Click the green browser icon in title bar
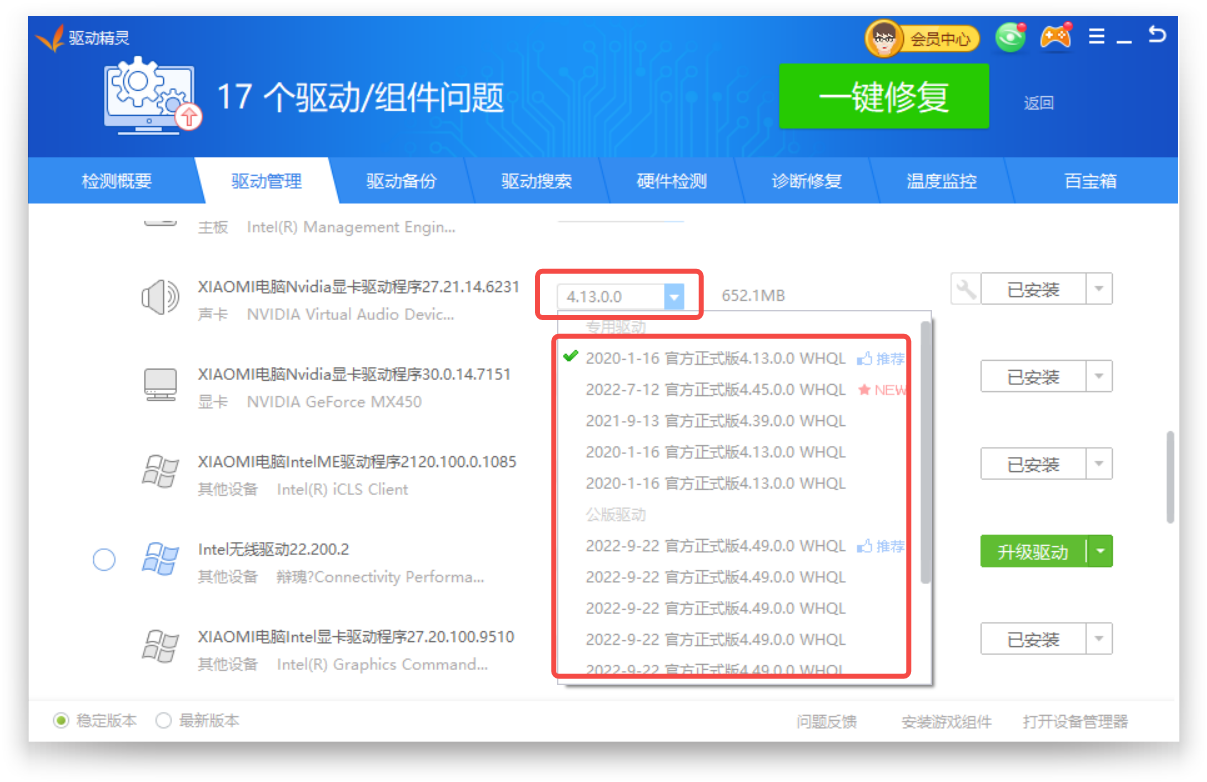 pyautogui.click(x=1011, y=38)
